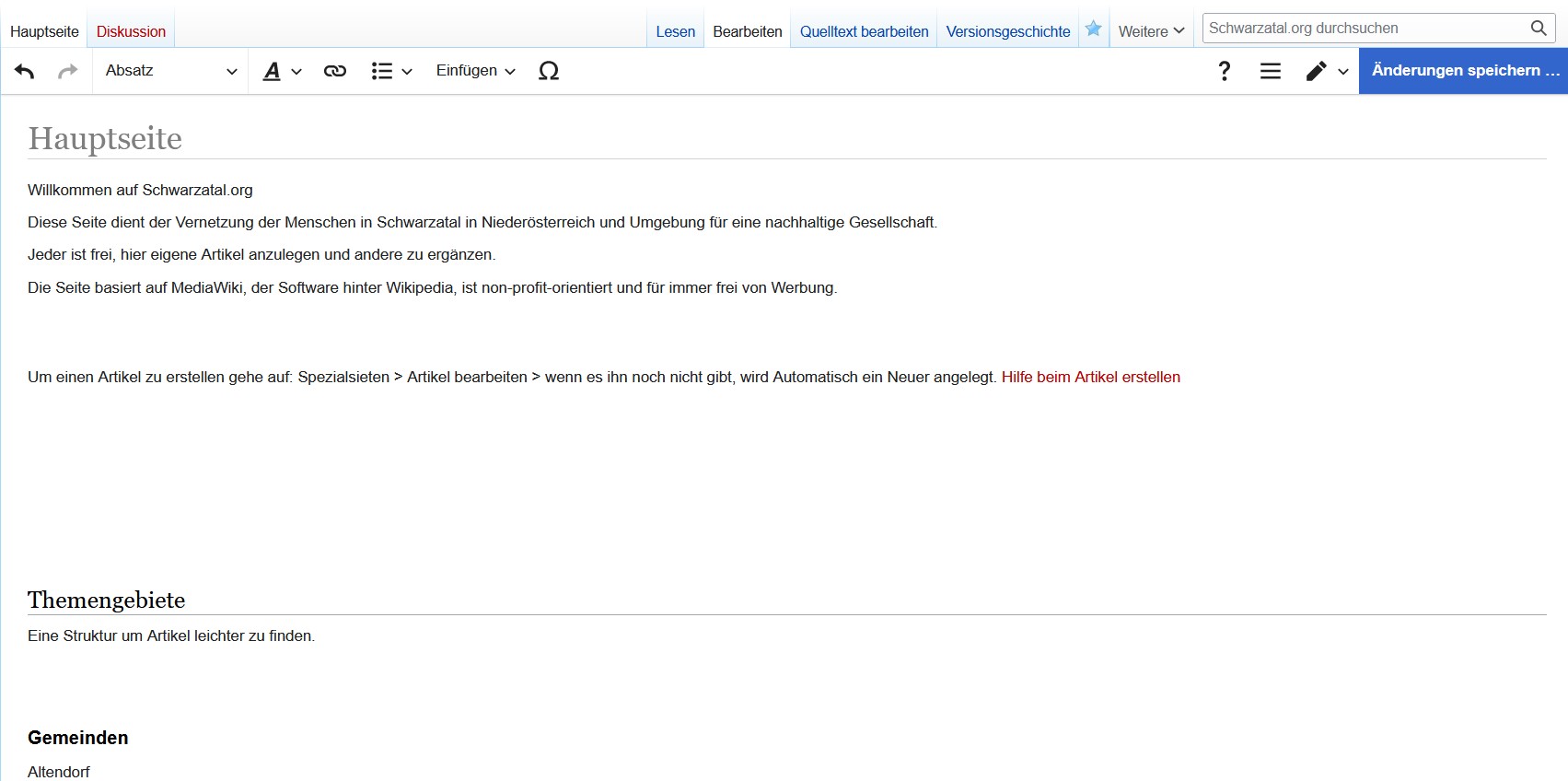Open the Diskussion tab
The width and height of the screenshot is (1568, 781).
tap(131, 31)
